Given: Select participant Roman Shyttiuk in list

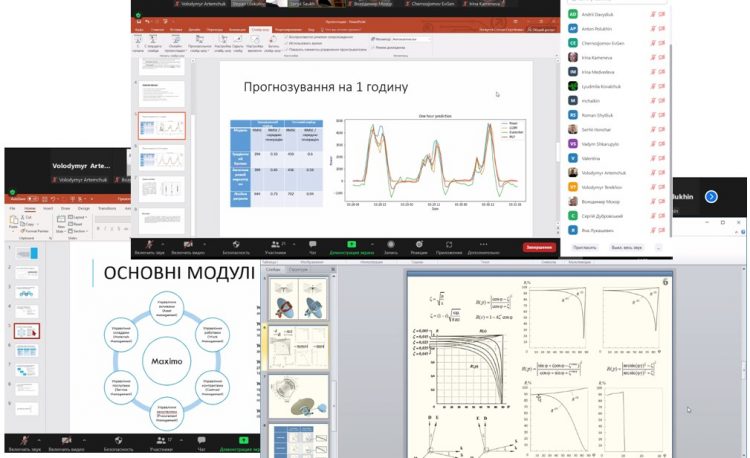Looking at the screenshot, I should pos(617,115).
